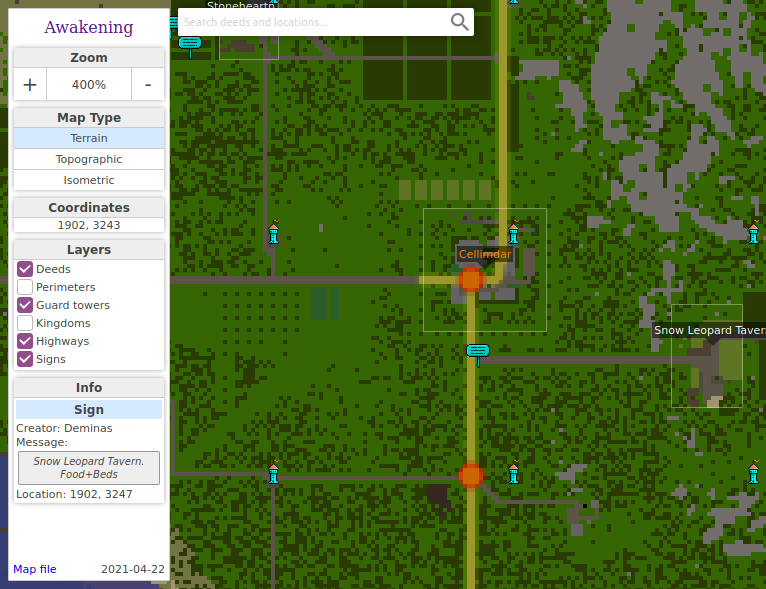The image size is (766, 589).
Task: Select the Terrain map type
Action: 89,138
